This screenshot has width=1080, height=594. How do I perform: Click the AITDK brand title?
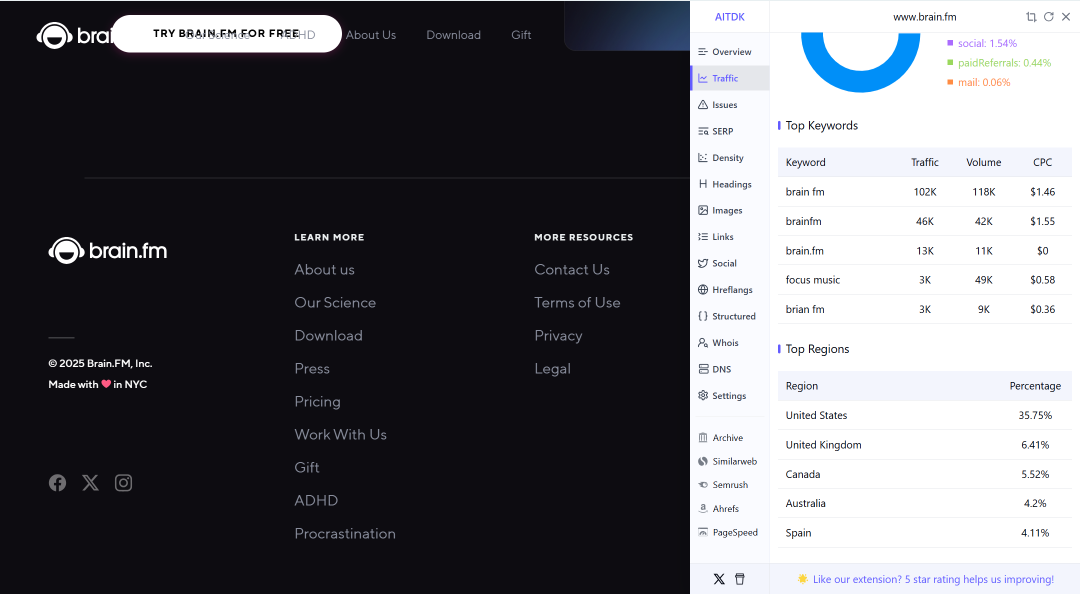(729, 17)
